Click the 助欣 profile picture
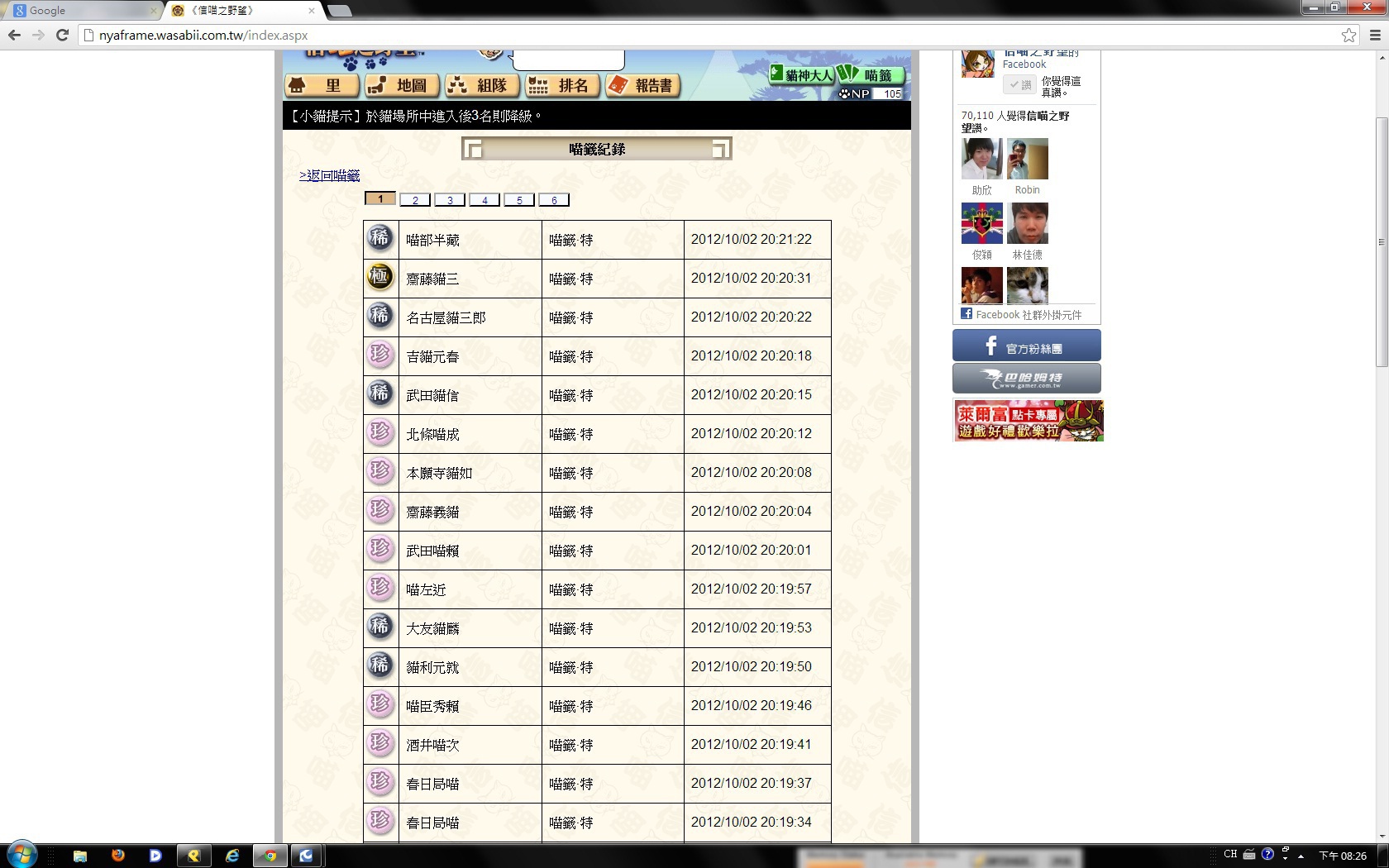1389x868 pixels. pyautogui.click(x=982, y=159)
